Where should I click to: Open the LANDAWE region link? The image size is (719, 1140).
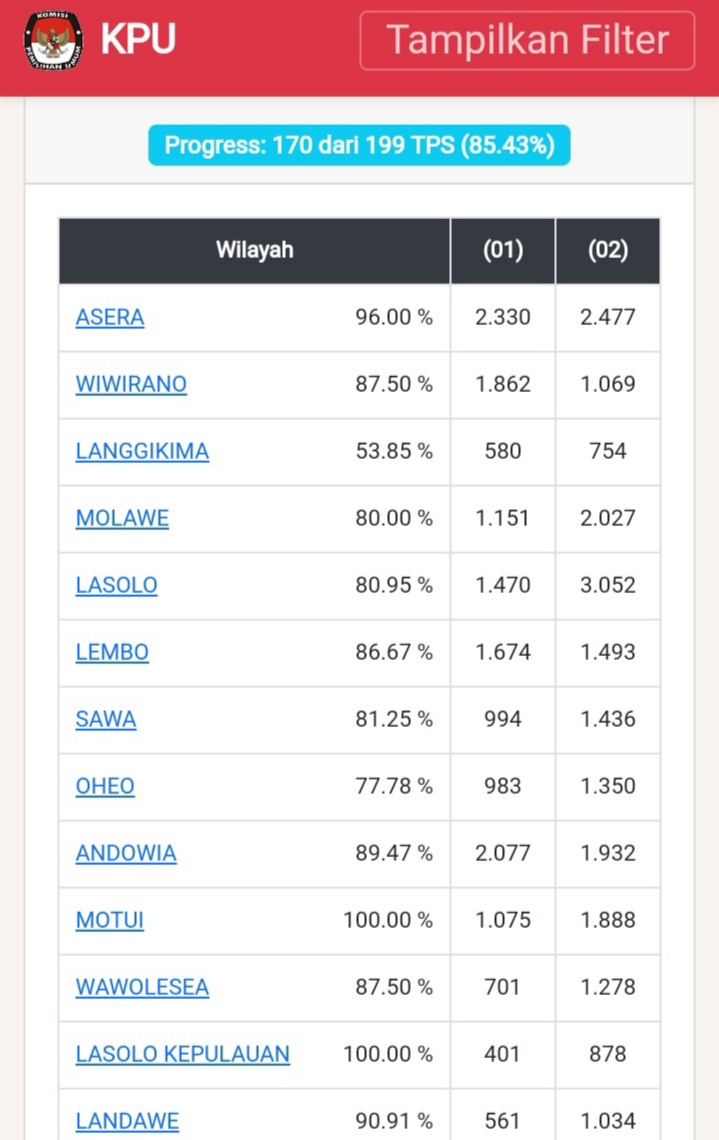click(x=127, y=1120)
